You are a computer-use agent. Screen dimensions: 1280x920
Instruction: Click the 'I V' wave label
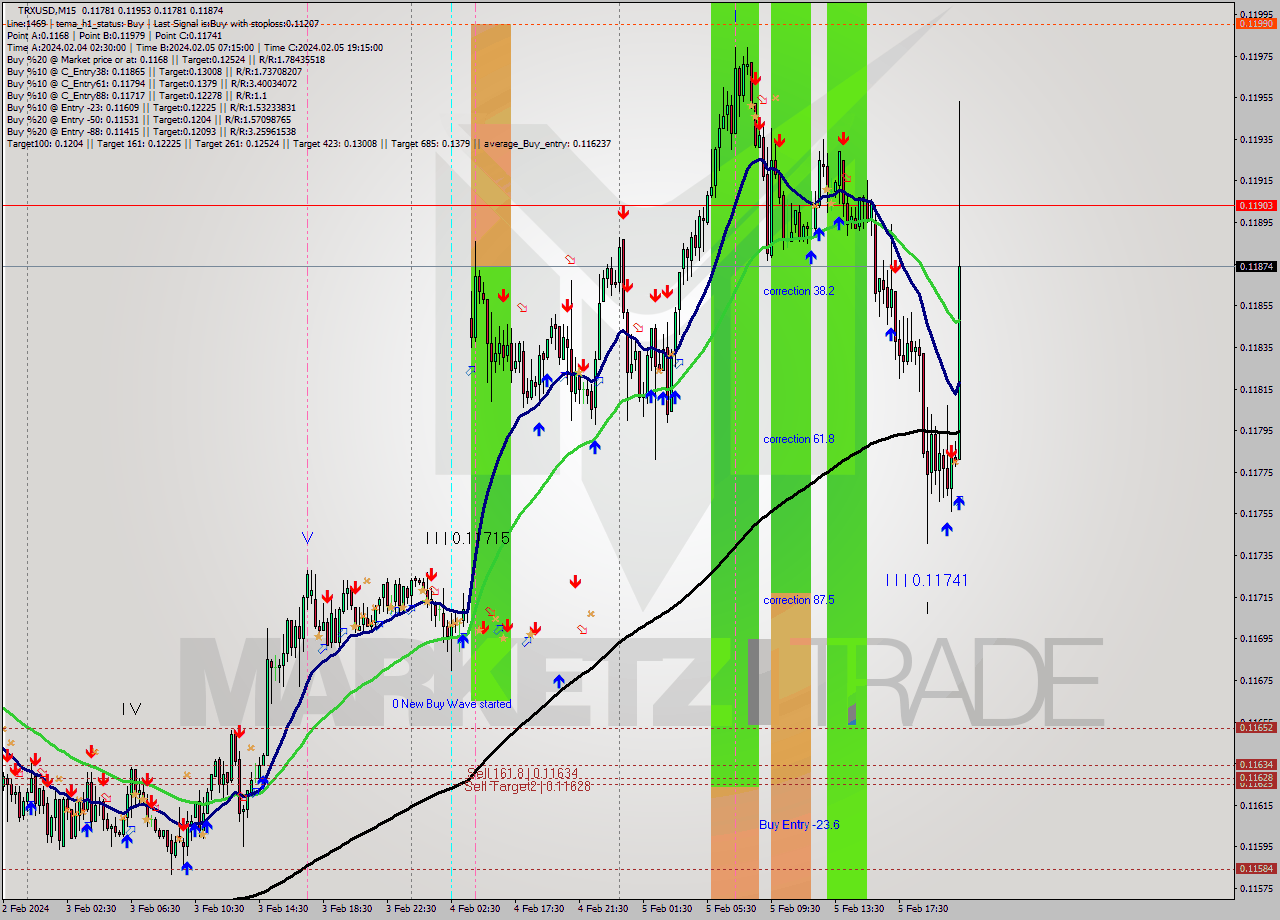tap(131, 709)
